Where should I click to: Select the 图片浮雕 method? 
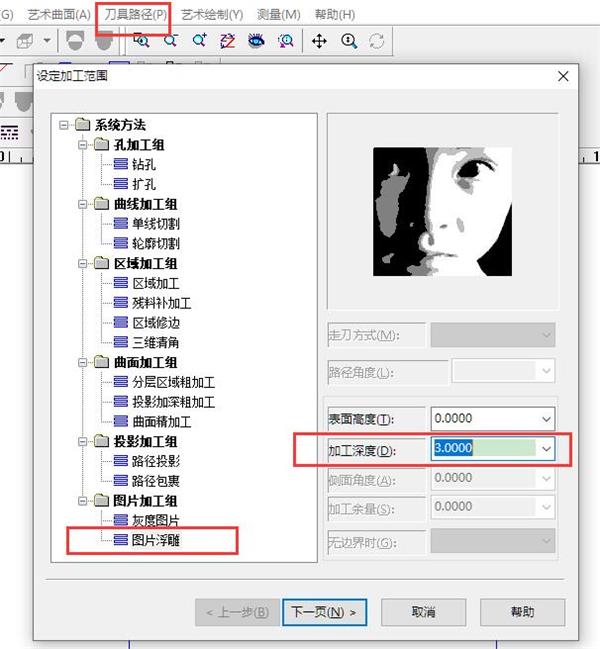click(156, 540)
